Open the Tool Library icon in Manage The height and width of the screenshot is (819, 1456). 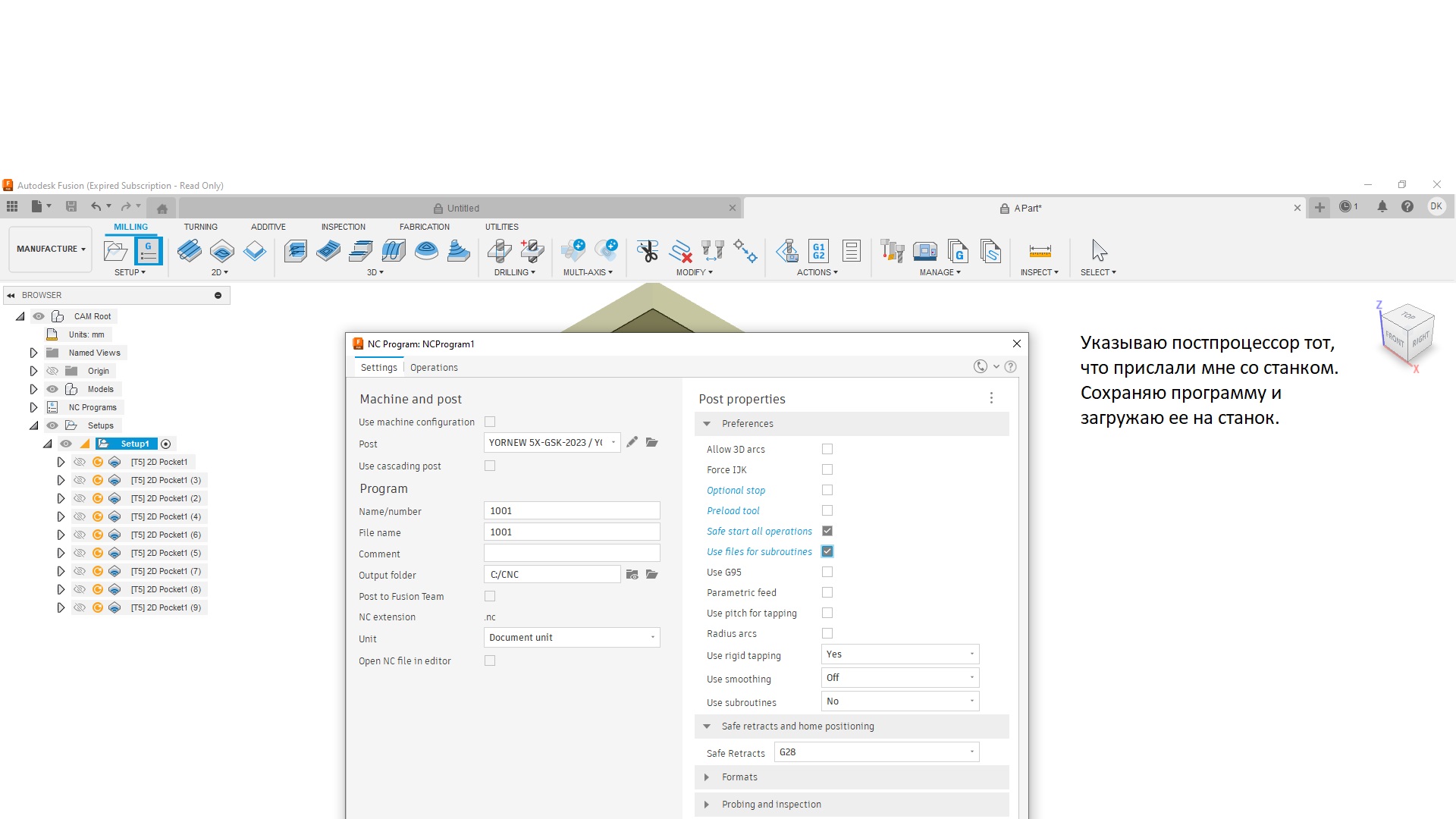pos(892,251)
